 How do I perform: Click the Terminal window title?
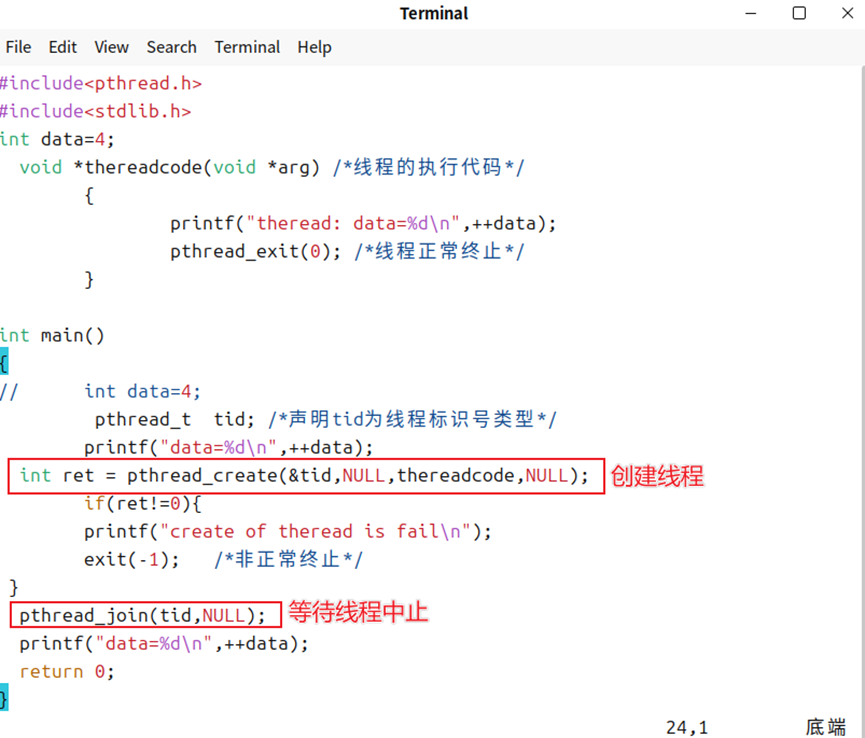click(x=434, y=13)
